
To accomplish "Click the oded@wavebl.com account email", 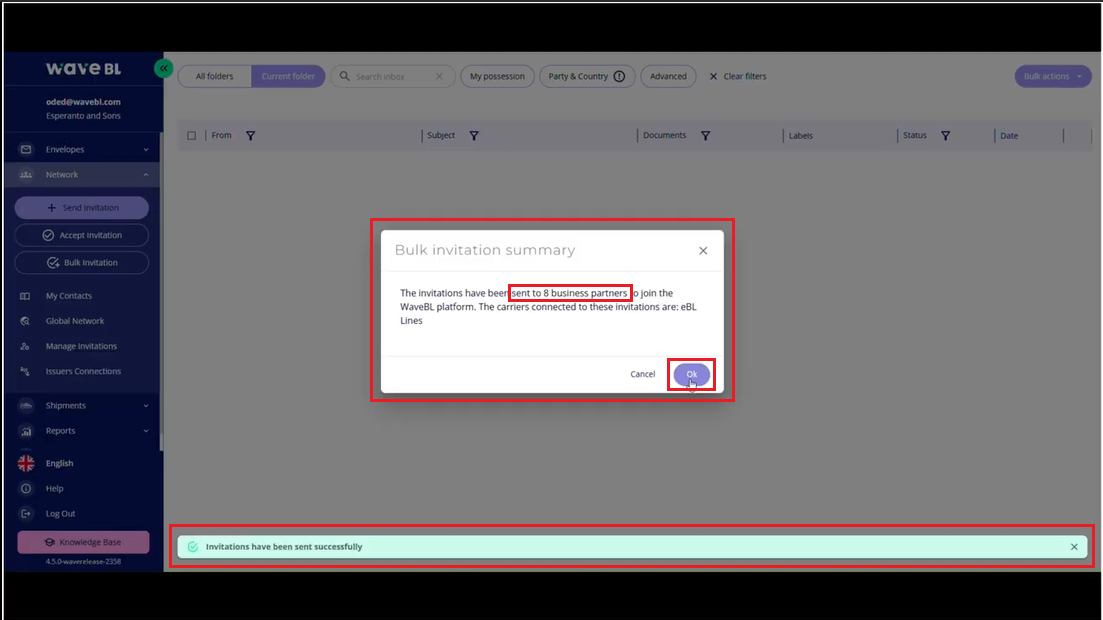I will 83,102.
